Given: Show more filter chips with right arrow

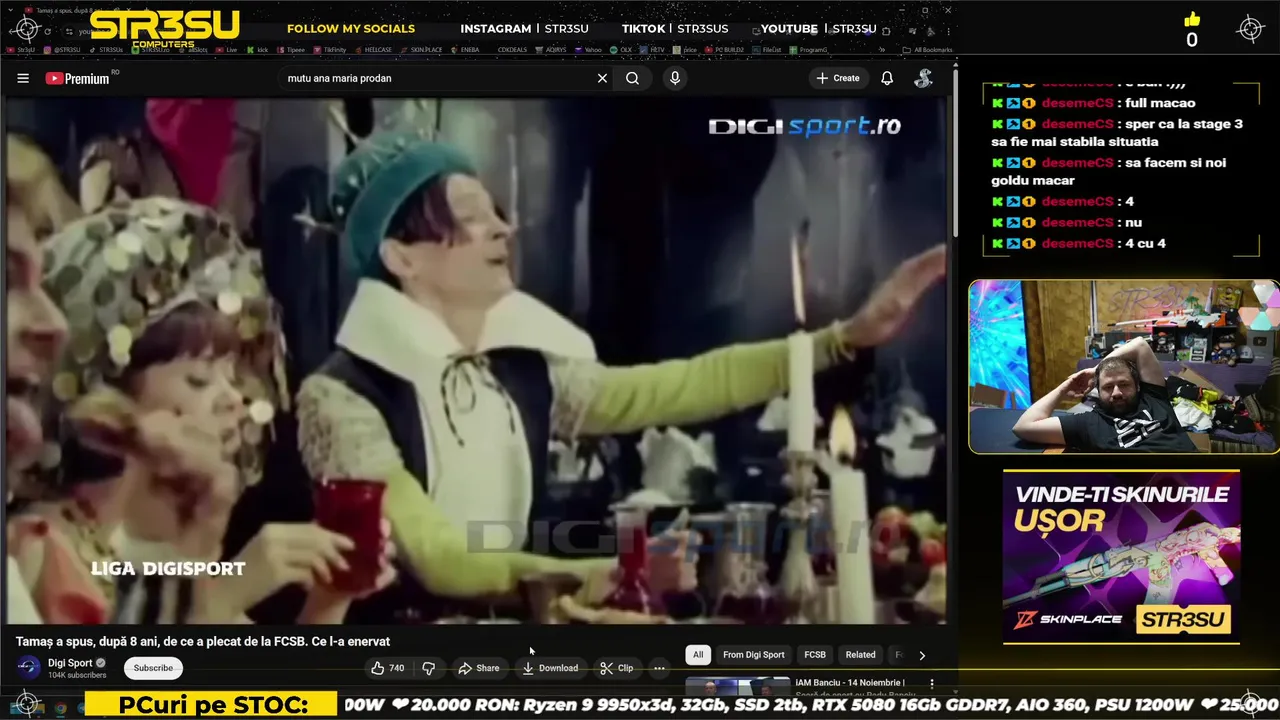Looking at the screenshot, I should [922, 655].
